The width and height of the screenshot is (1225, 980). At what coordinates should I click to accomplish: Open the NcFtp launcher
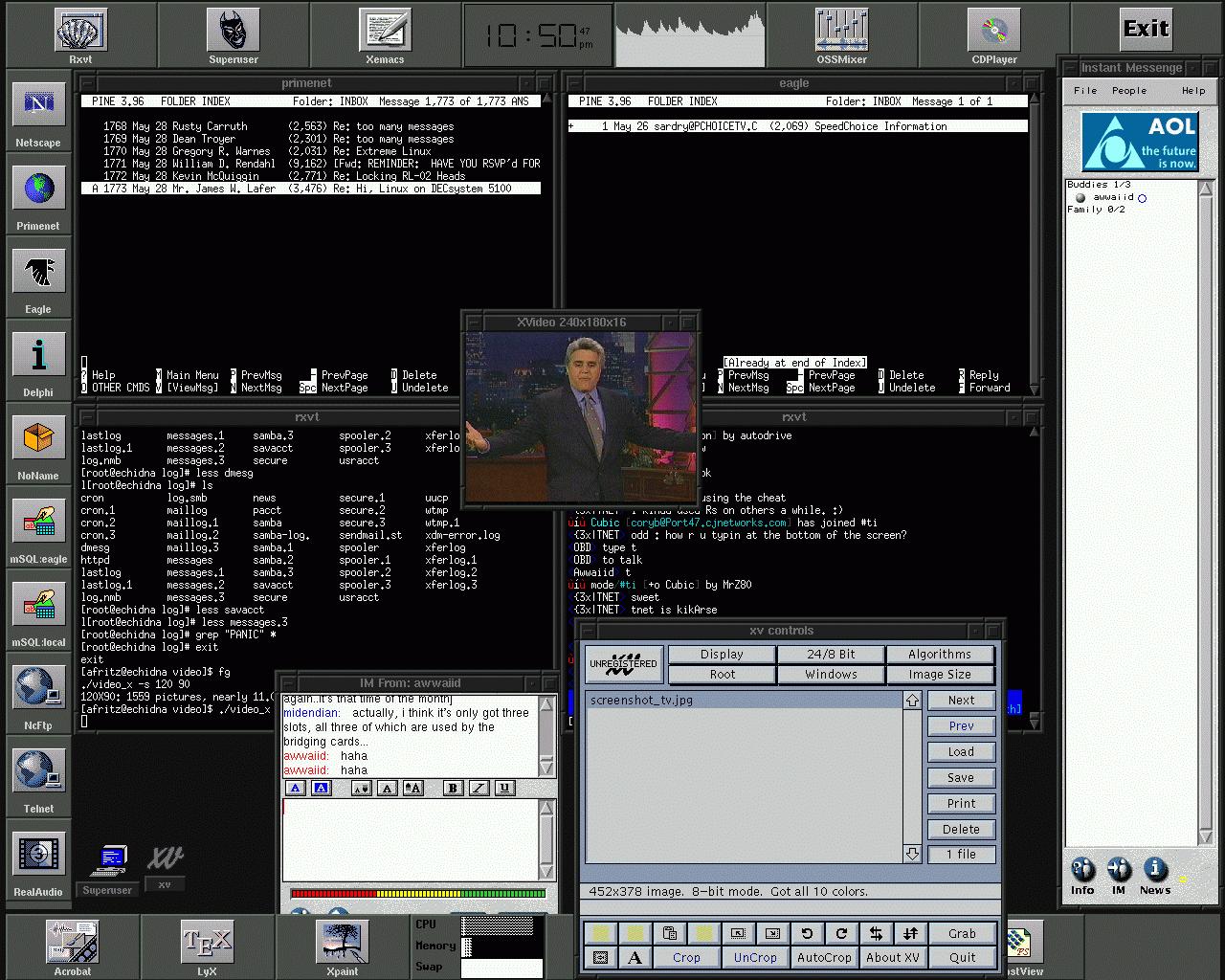[x=38, y=688]
